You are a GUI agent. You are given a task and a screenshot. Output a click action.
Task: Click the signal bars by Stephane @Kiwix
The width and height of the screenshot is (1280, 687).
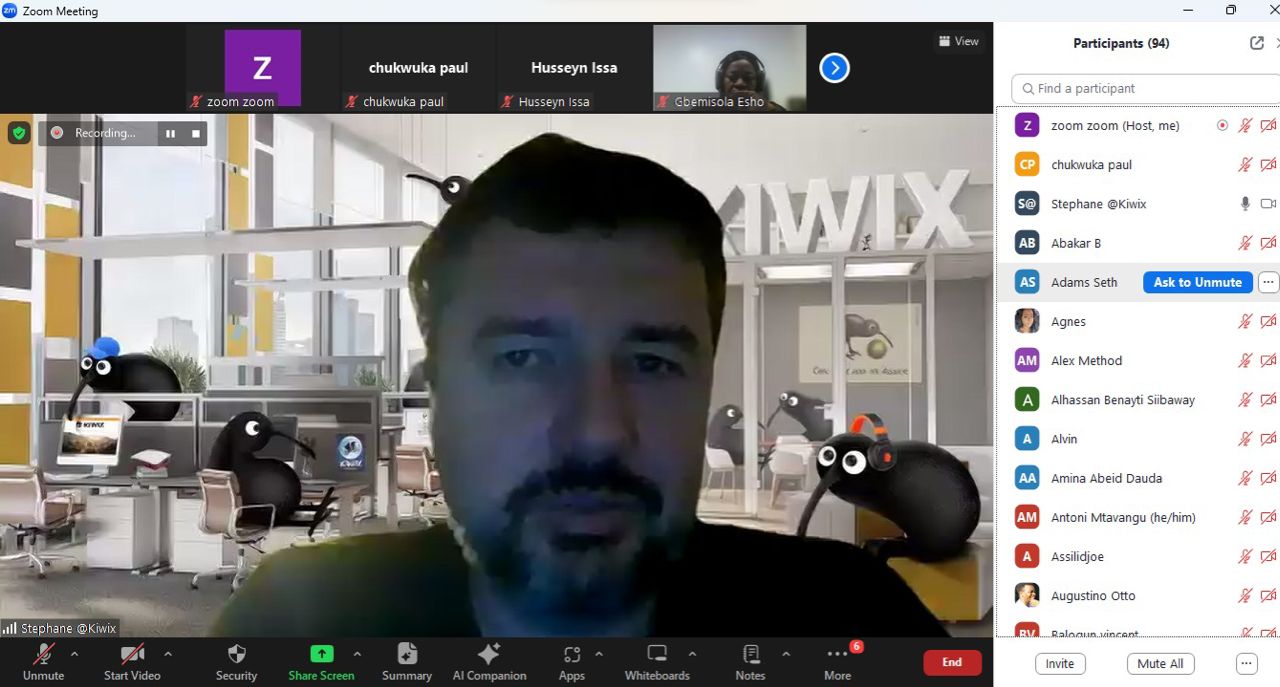(10, 628)
